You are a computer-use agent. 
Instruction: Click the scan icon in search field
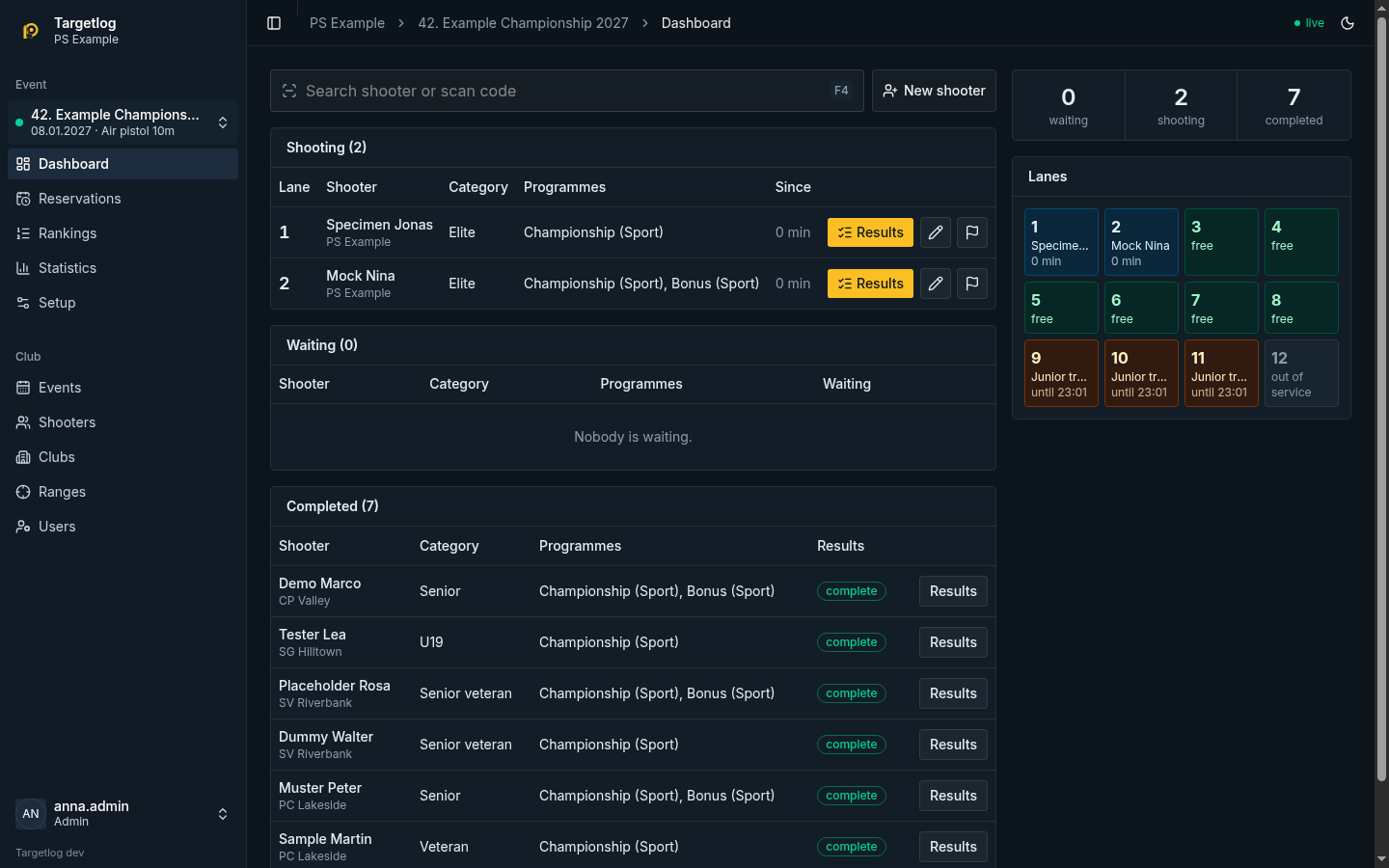[x=289, y=91]
